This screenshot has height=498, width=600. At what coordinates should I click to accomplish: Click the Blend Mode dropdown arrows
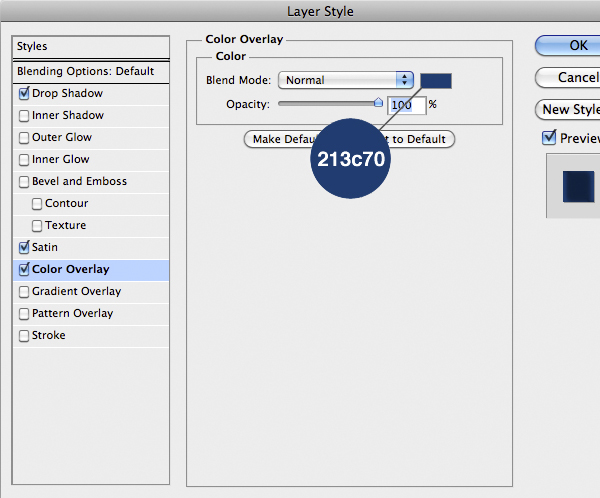pyautogui.click(x=404, y=80)
